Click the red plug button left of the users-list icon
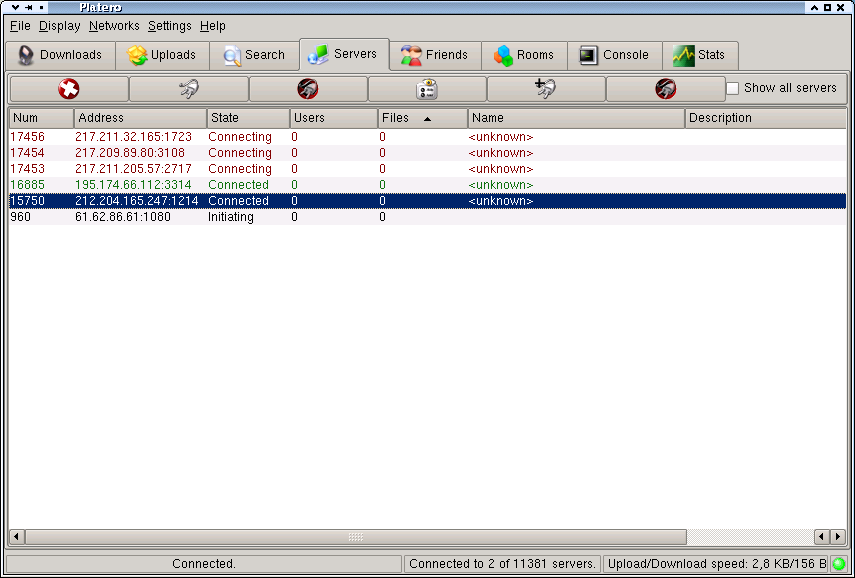Viewport: 855px width, 578px height. (308, 89)
